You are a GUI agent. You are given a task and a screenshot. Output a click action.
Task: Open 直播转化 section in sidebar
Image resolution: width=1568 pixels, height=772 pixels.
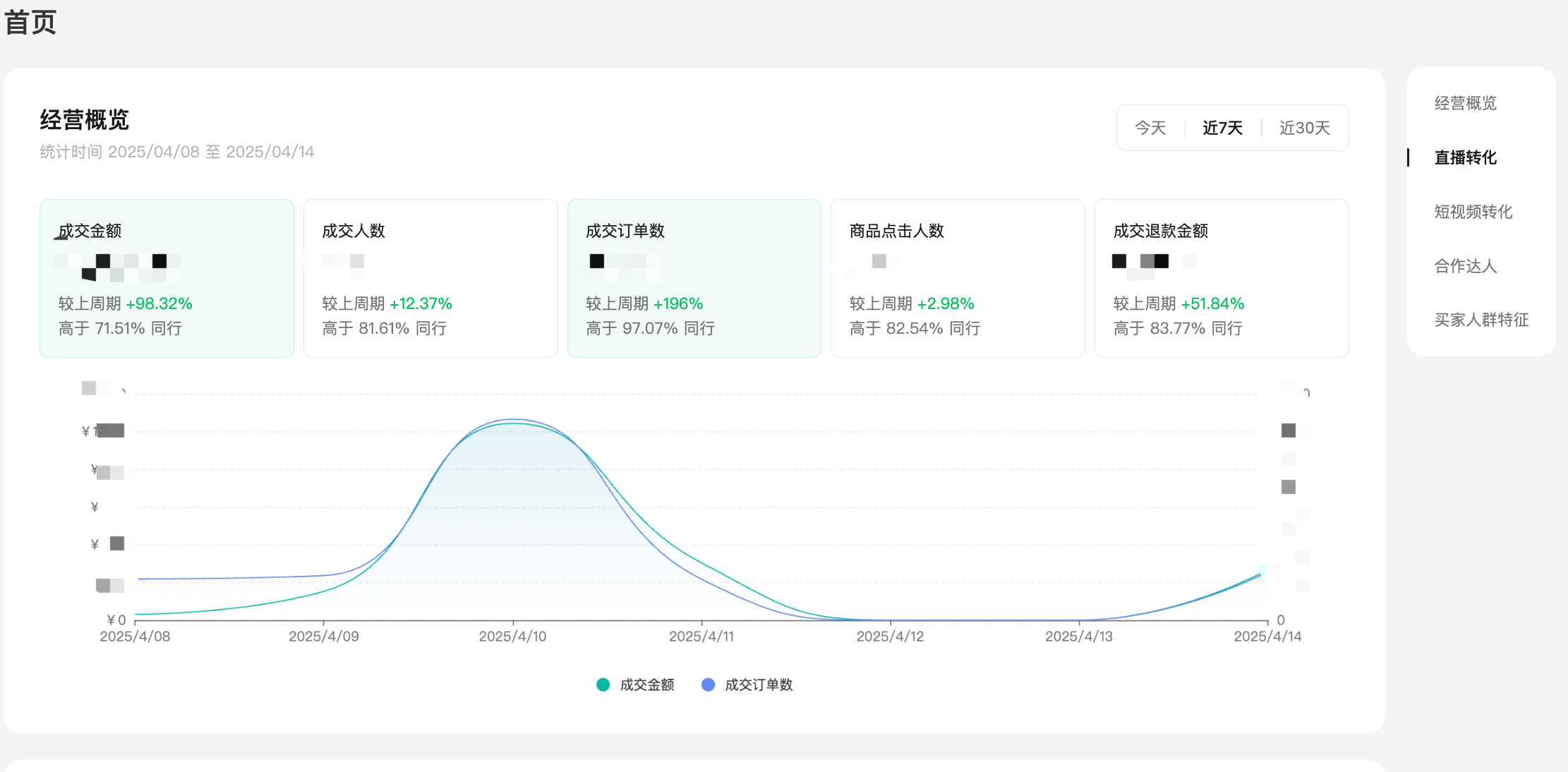pos(1465,157)
